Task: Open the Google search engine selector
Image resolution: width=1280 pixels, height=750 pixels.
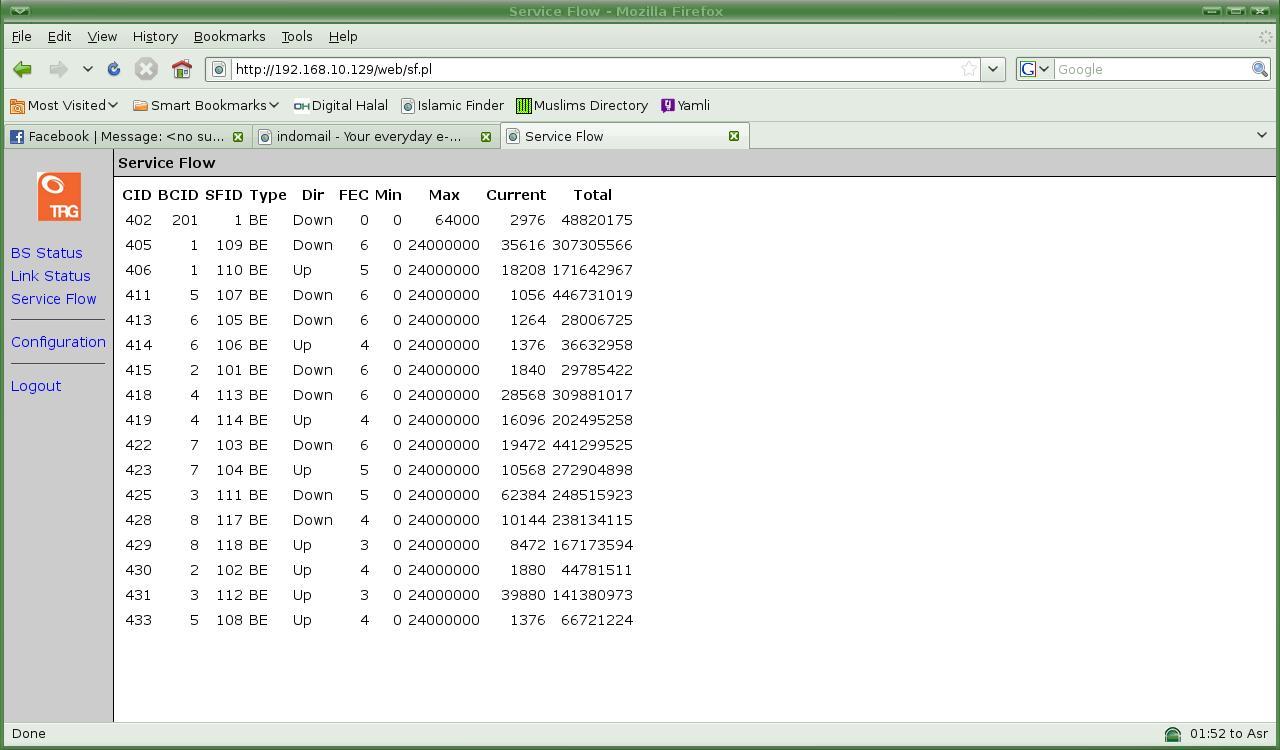Action: [1034, 69]
